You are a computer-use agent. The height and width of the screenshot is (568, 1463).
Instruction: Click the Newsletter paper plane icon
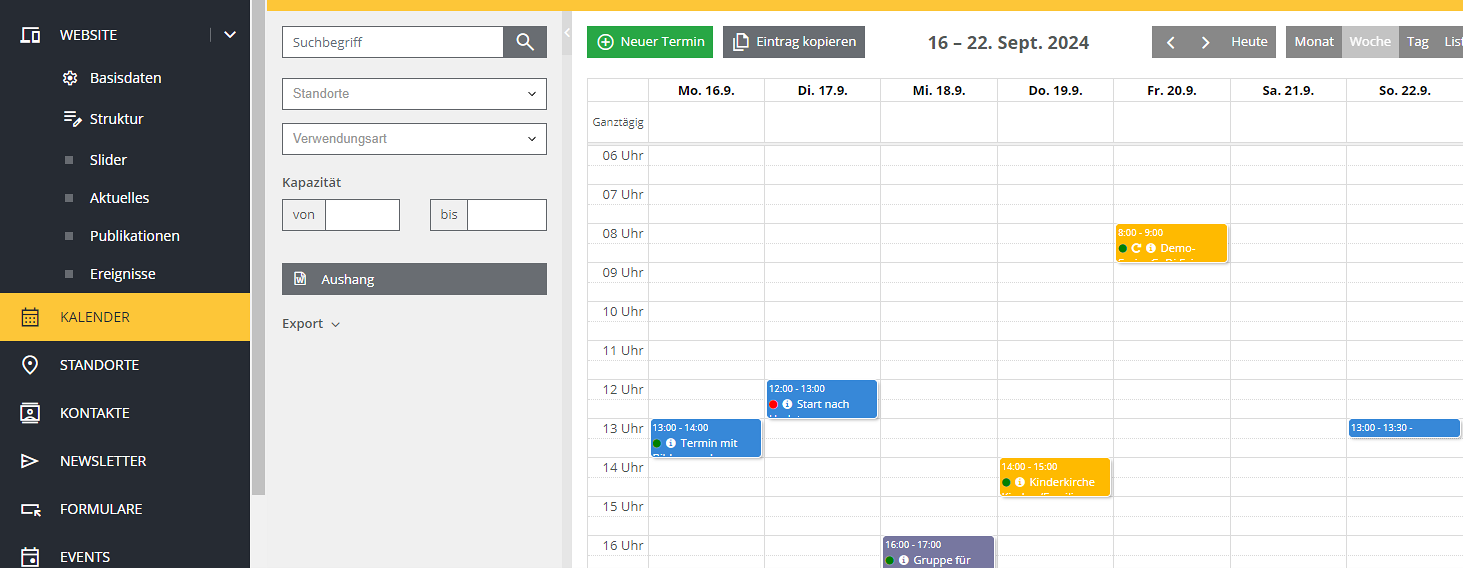coord(30,461)
